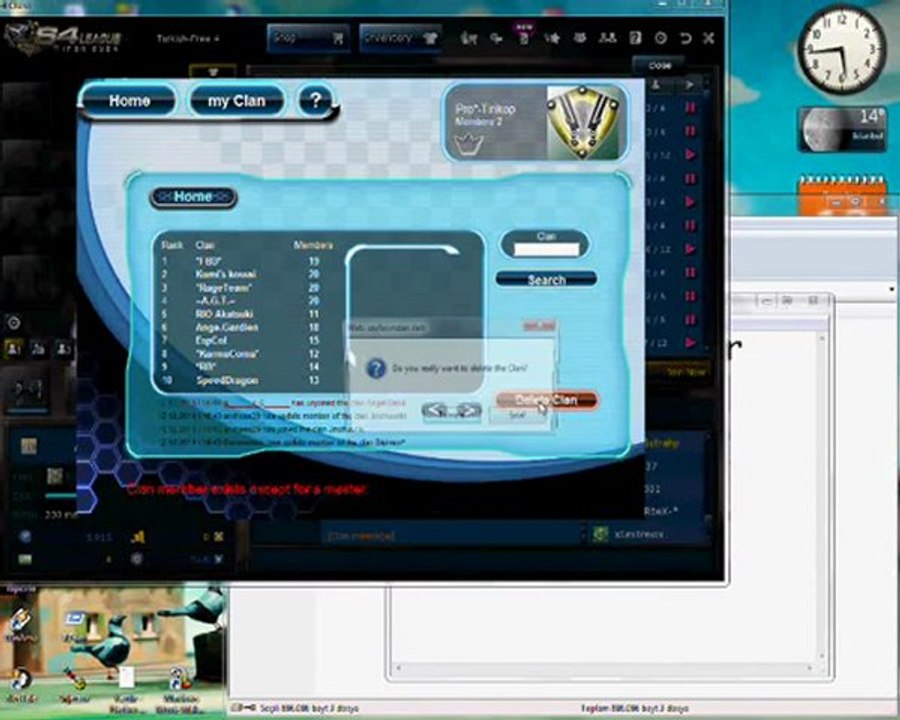The image size is (900, 720).
Task: Click the star icon in top toolbar
Action: click(552, 38)
